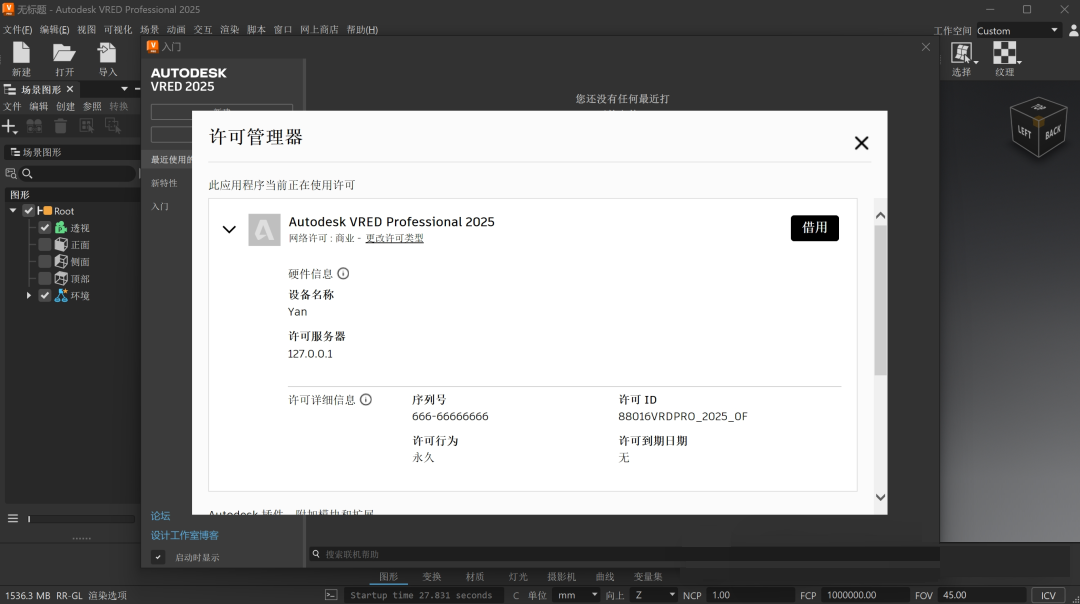Screen dimensions: 1080x604
Task: Open the 渲染 menu
Action: [x=228, y=29]
